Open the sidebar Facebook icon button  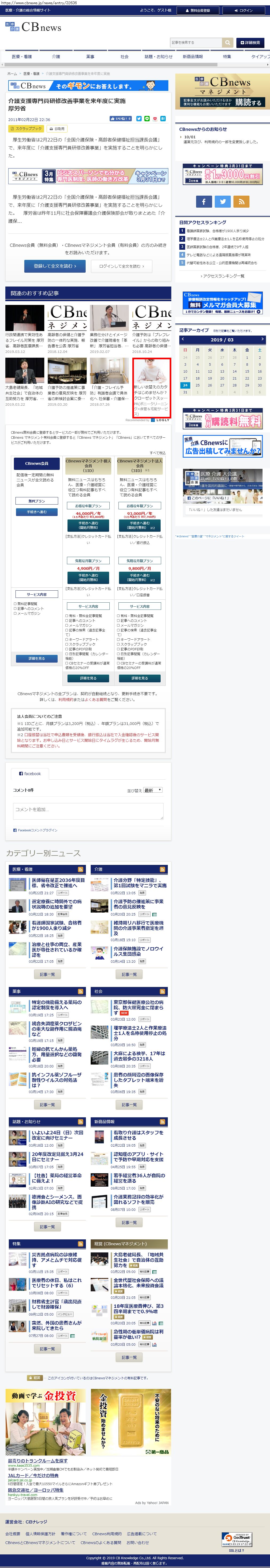click(204, 201)
